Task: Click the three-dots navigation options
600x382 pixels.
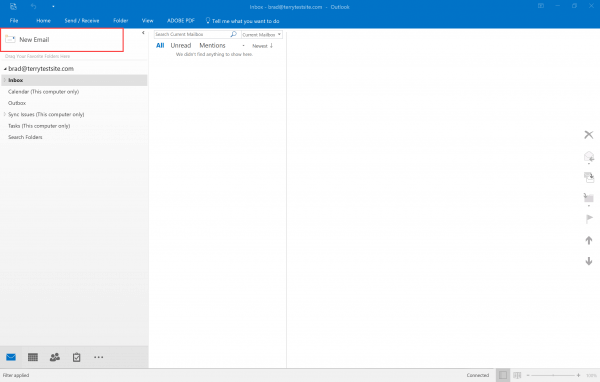Action: (98, 357)
